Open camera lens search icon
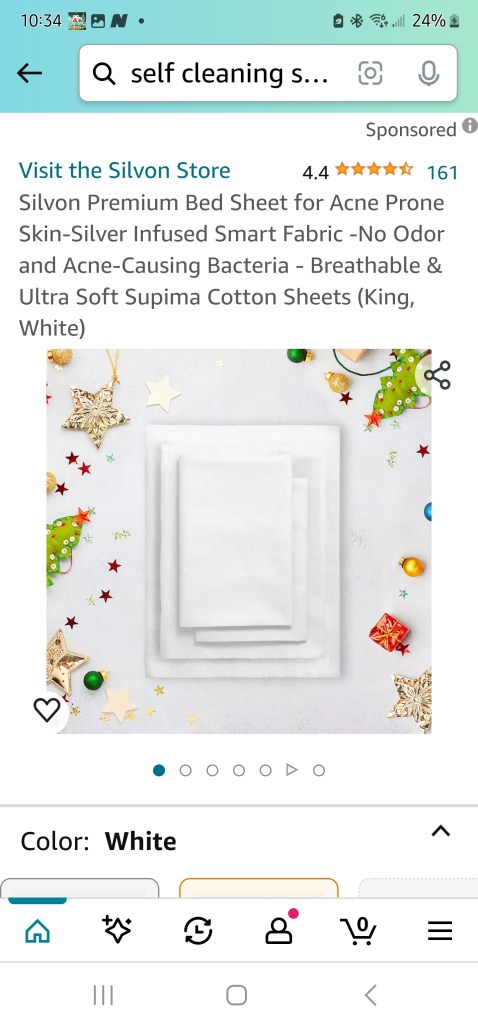 pyautogui.click(x=370, y=74)
